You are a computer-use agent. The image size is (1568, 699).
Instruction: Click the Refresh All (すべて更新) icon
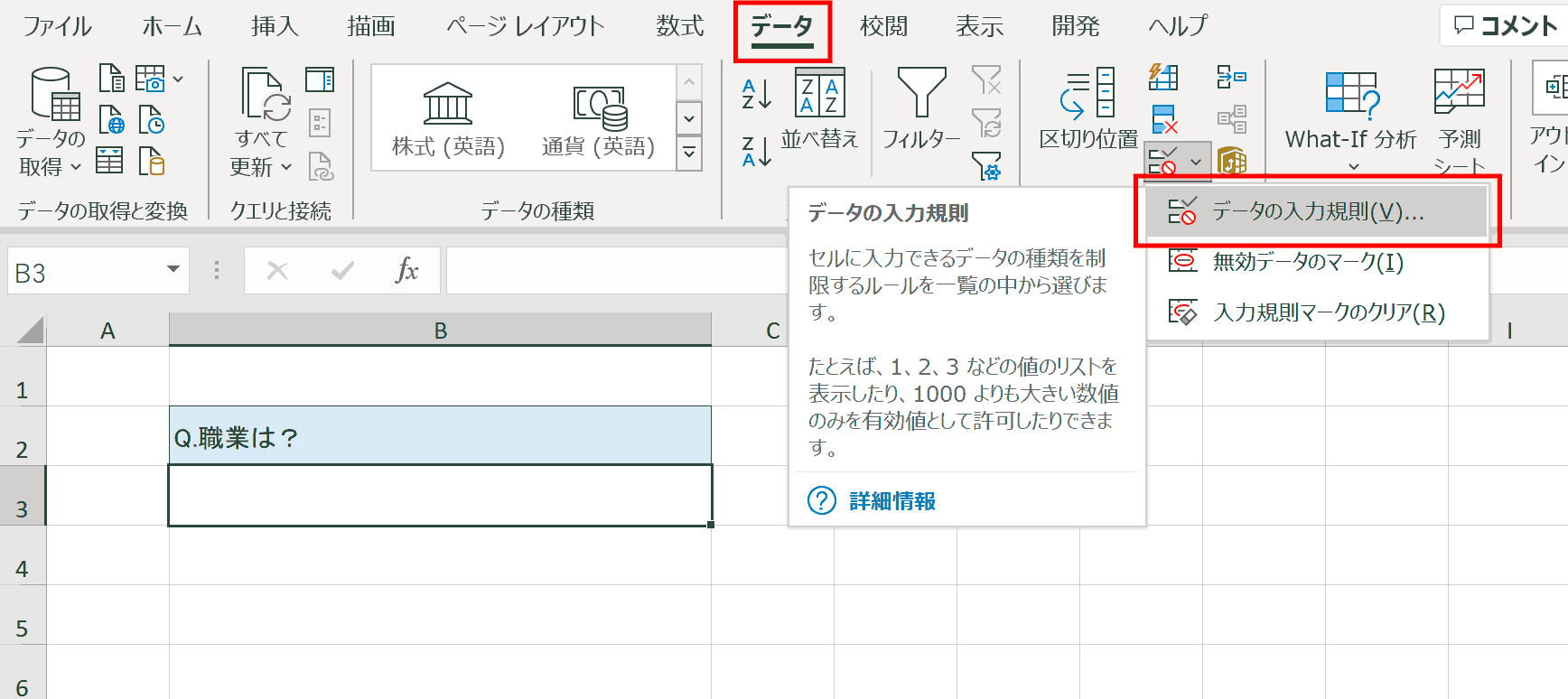coord(265,94)
